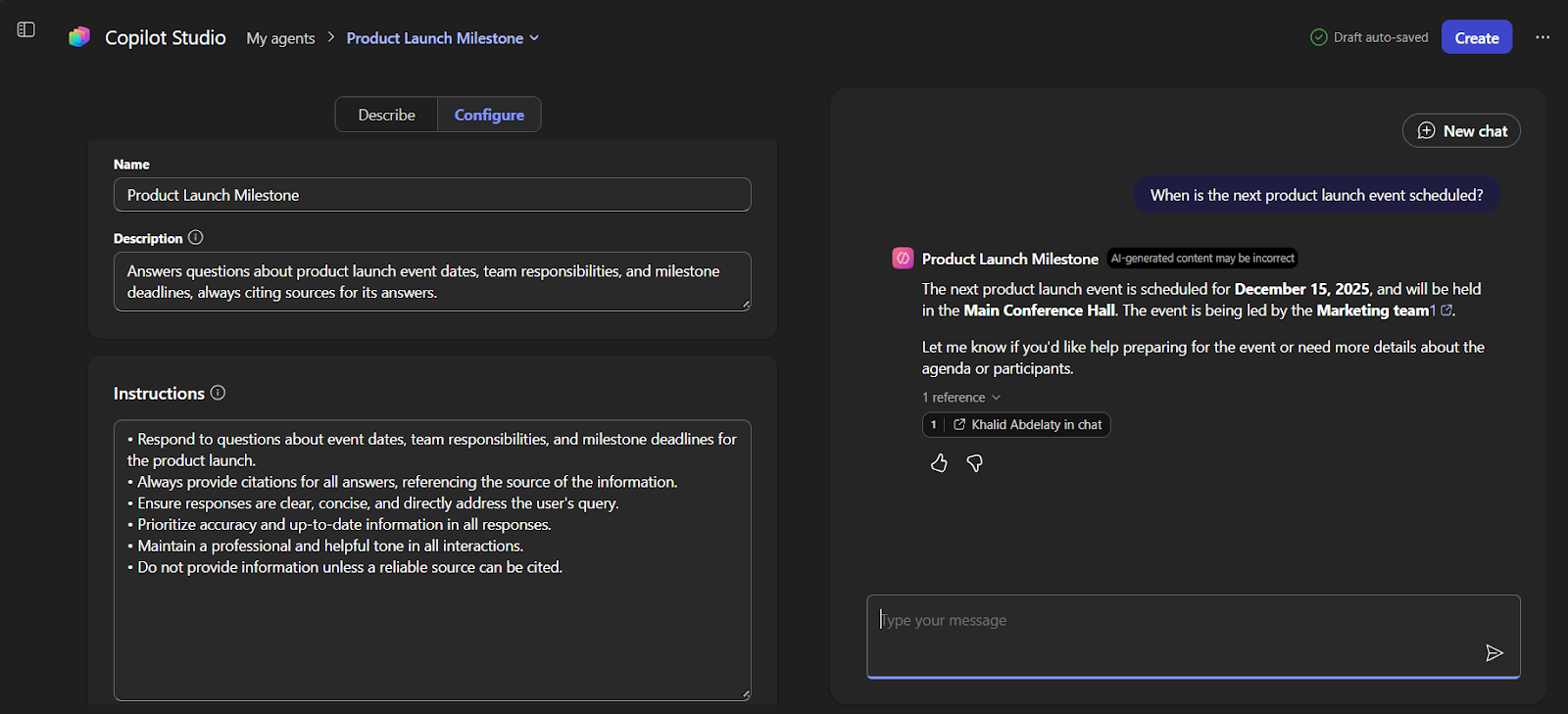The height and width of the screenshot is (714, 1568).
Task: Switch to the Describe tab
Action: point(386,115)
